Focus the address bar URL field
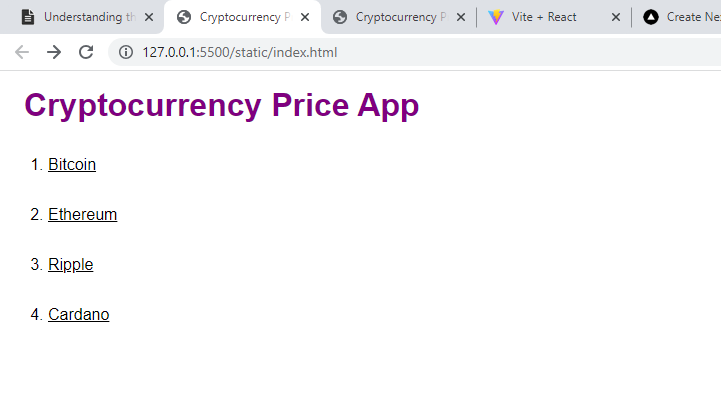The width and height of the screenshot is (721, 404). click(414, 52)
